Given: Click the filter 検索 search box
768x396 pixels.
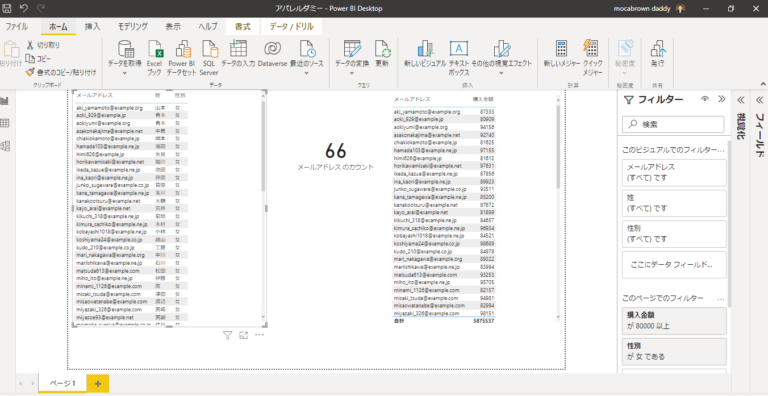Looking at the screenshot, I should [672, 124].
